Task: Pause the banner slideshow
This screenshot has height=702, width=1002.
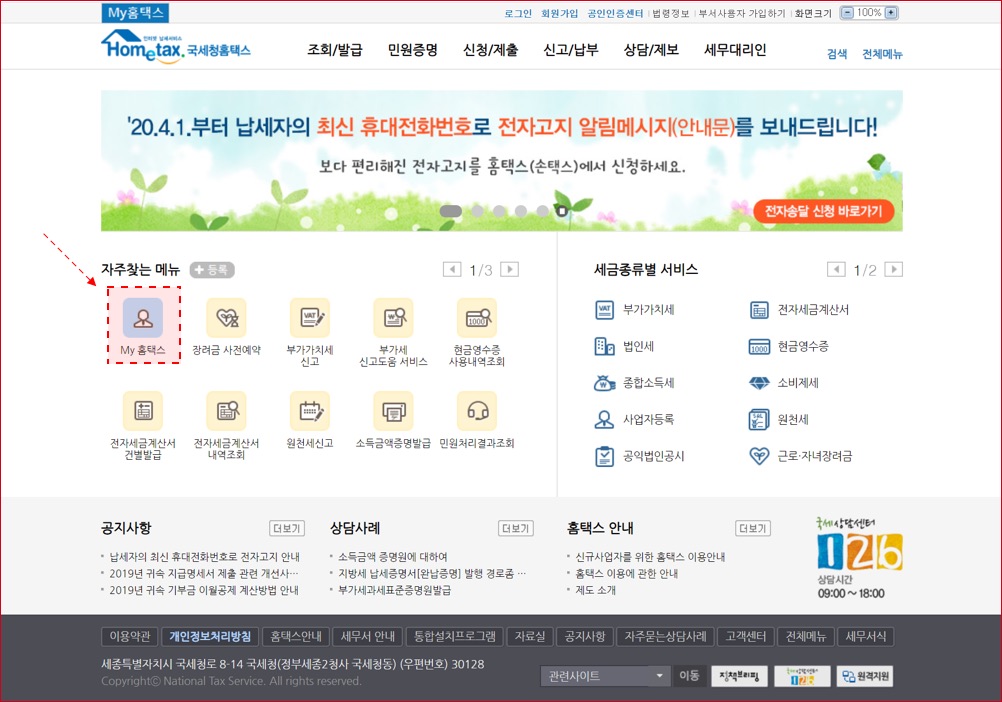Action: (x=562, y=211)
